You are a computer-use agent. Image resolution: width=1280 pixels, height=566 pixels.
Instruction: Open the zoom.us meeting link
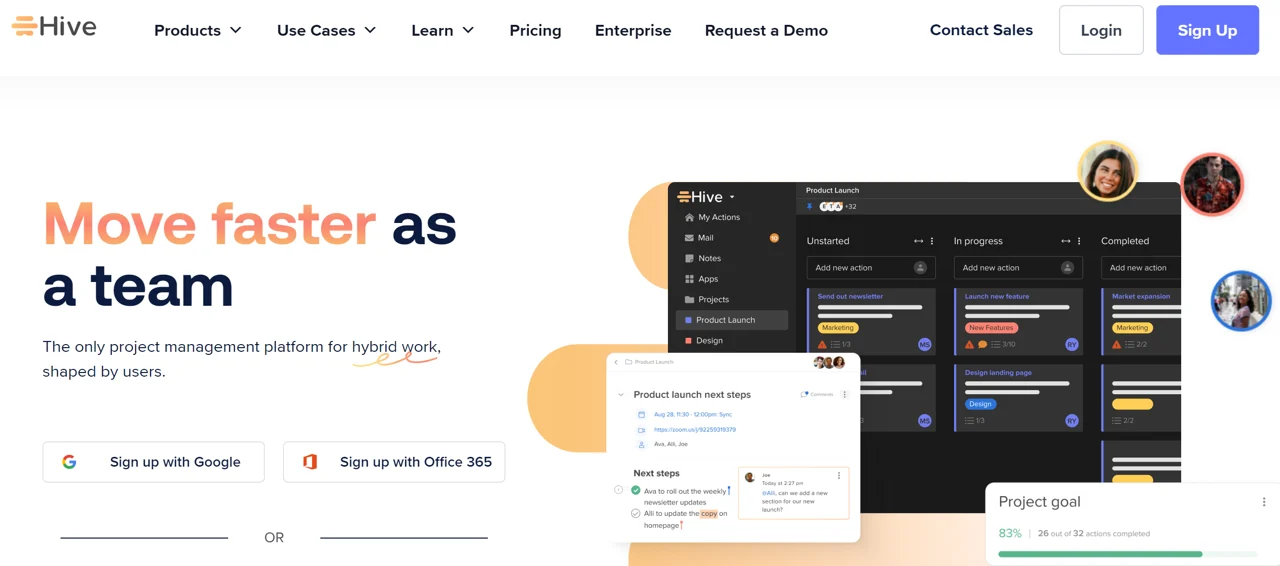[x=695, y=430]
